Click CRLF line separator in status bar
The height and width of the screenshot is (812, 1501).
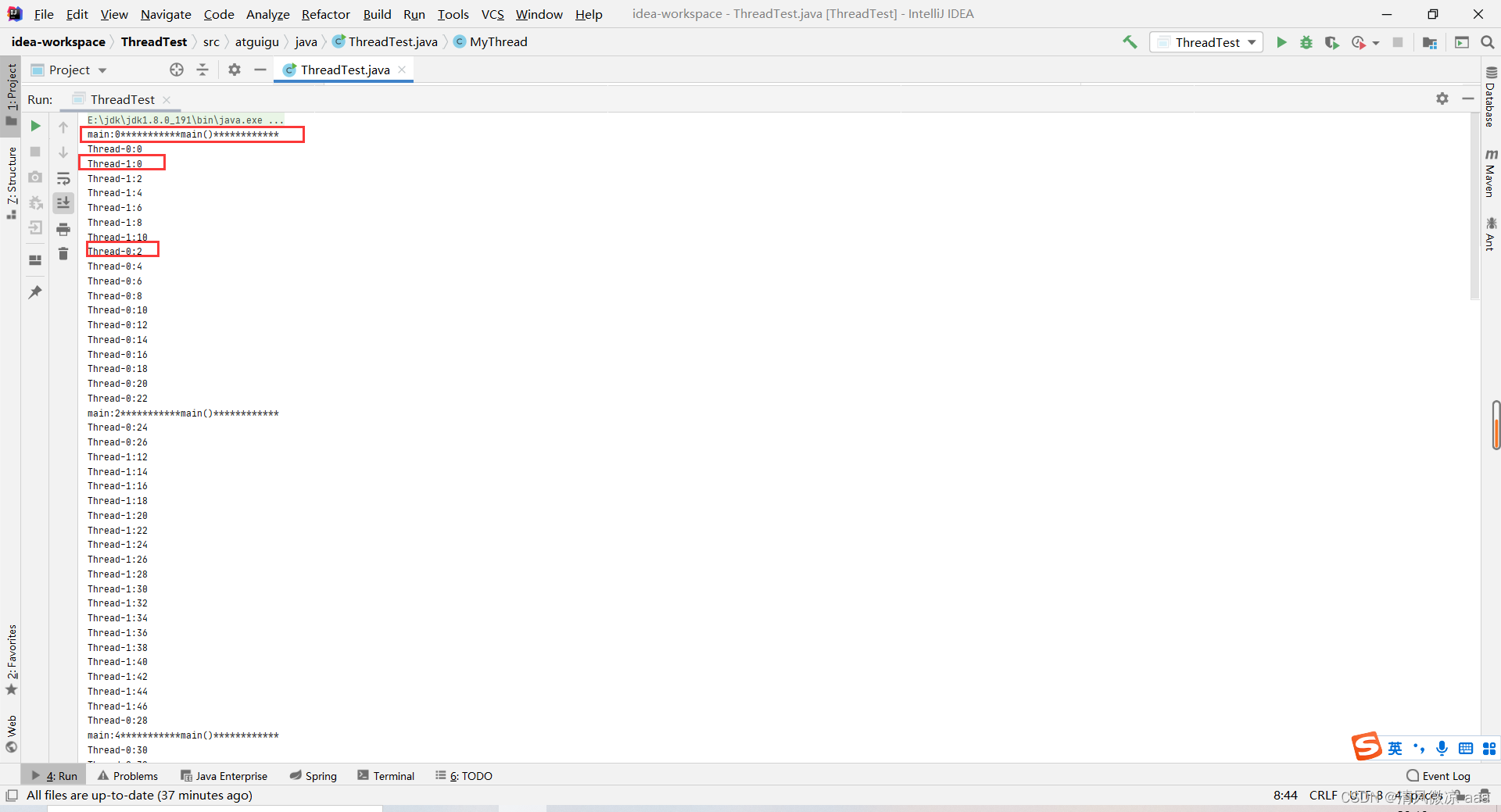(1323, 796)
